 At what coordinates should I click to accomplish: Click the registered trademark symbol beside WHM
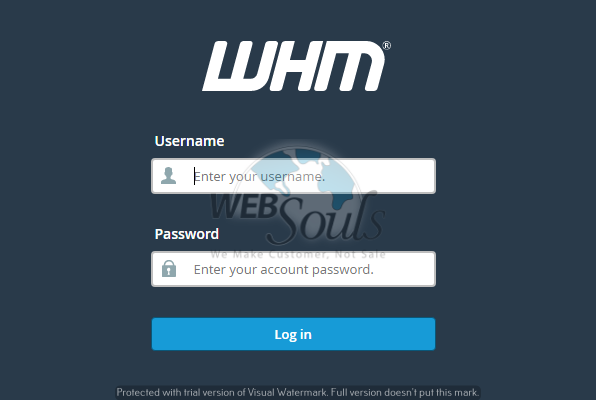point(386,46)
